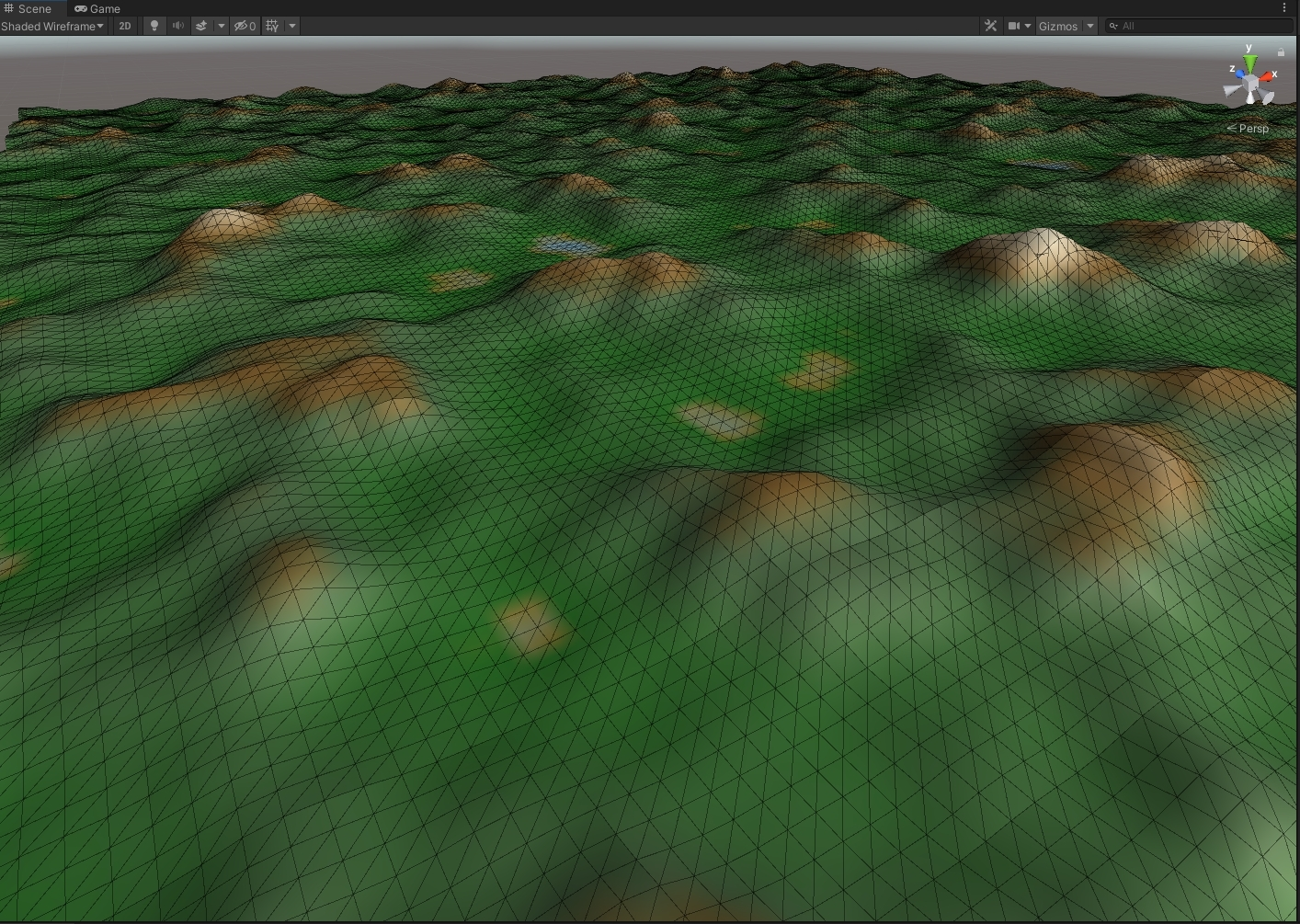Open the component editor tools icon
1300x924 pixels.
click(990, 26)
